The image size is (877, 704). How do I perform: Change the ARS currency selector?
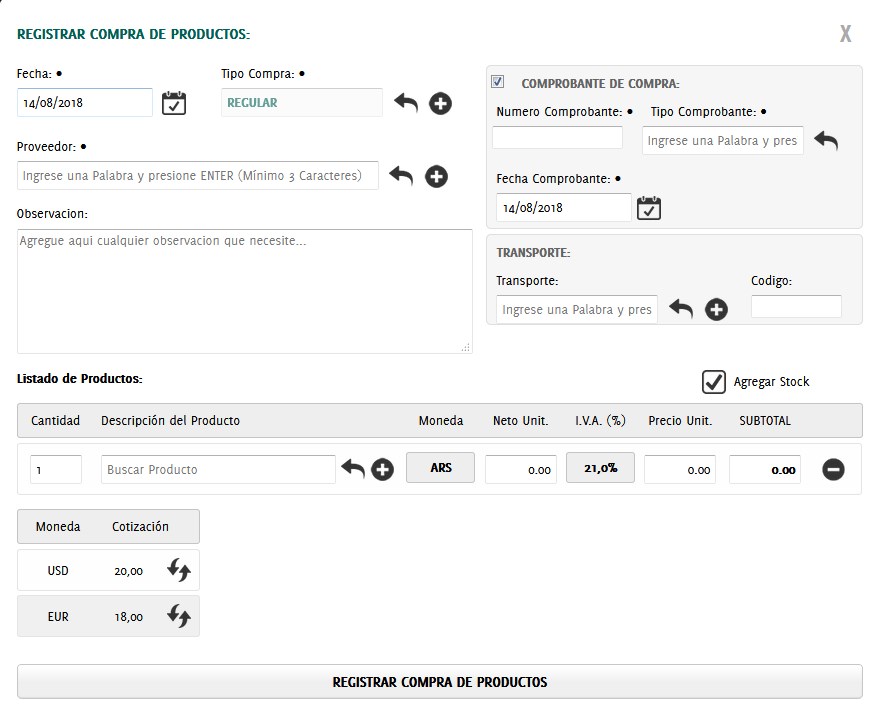tap(440, 468)
